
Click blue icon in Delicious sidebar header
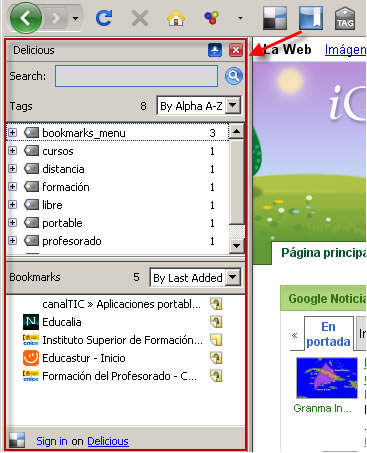pyautogui.click(x=215, y=50)
